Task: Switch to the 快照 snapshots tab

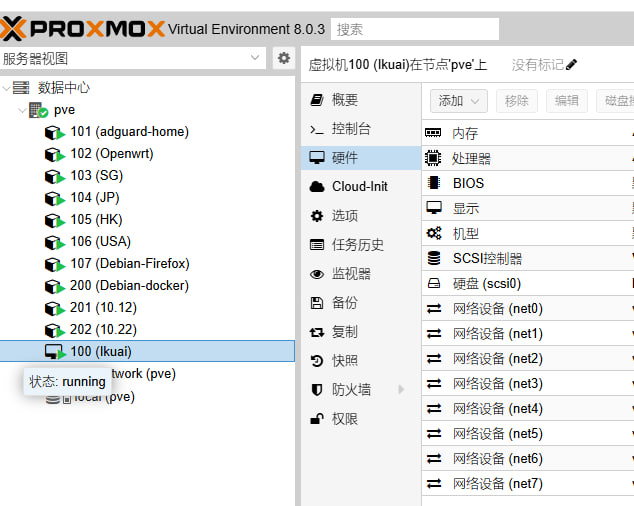Action: pyautogui.click(x=344, y=360)
